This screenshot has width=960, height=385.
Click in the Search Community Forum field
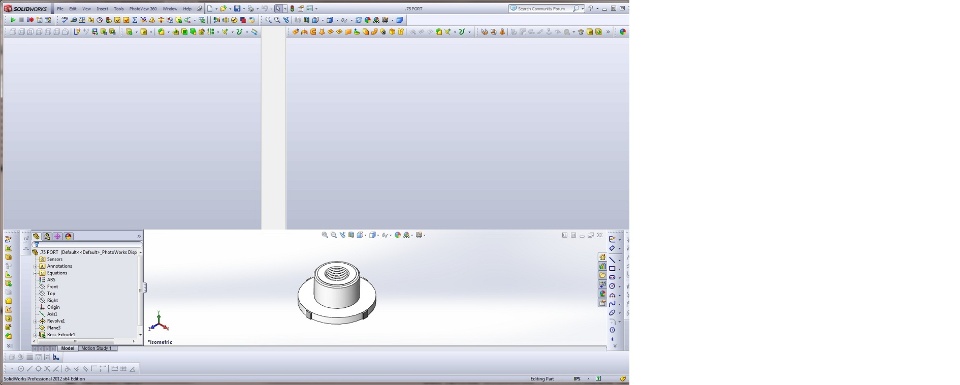coord(542,9)
